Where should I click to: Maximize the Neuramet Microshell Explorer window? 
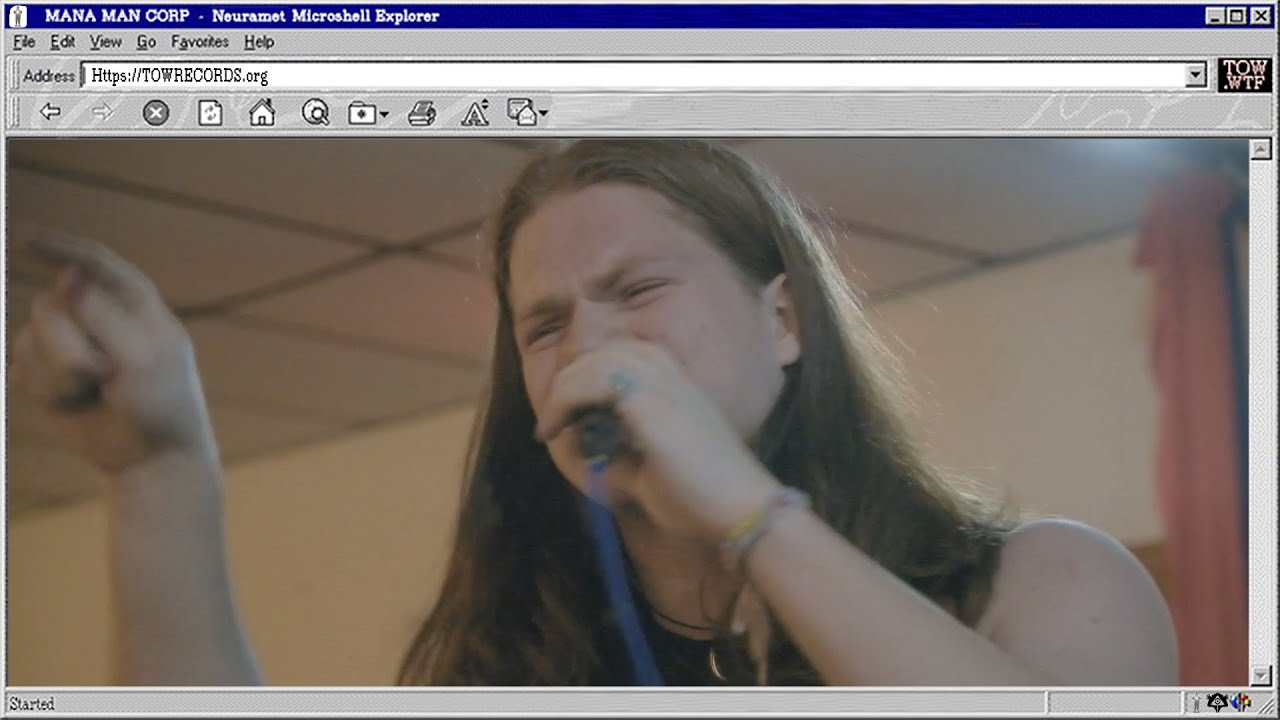[x=1236, y=16]
